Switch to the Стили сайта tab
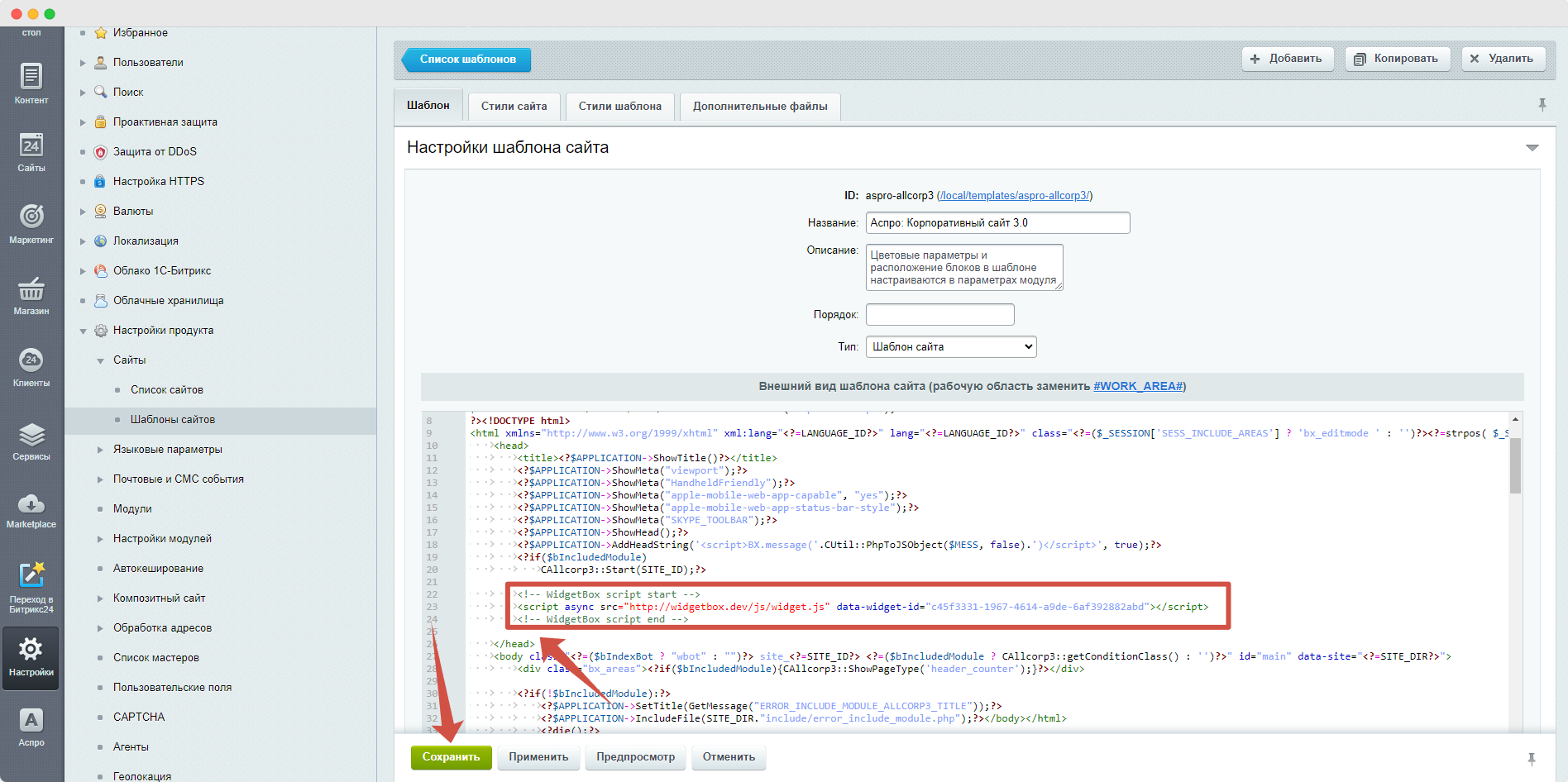1568x782 pixels. (x=514, y=107)
